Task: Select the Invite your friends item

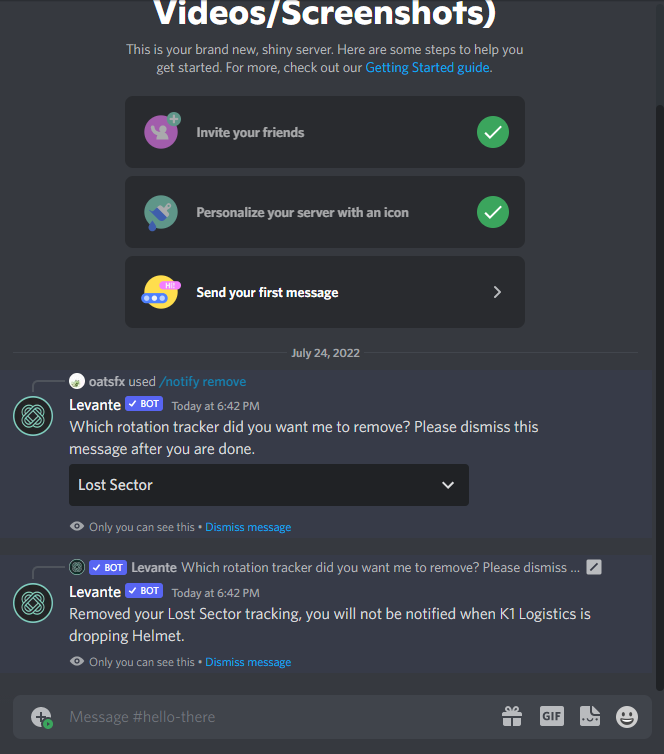Action: point(325,132)
